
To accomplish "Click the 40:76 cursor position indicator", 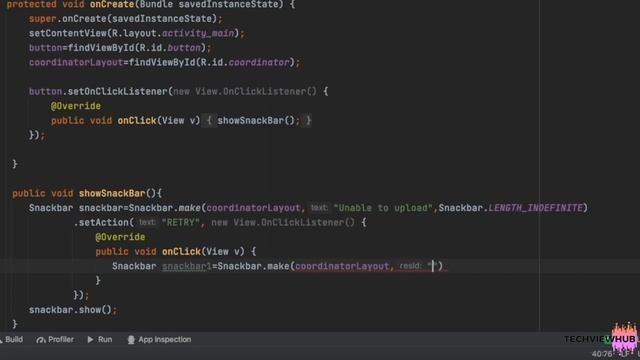I will 602,354.
